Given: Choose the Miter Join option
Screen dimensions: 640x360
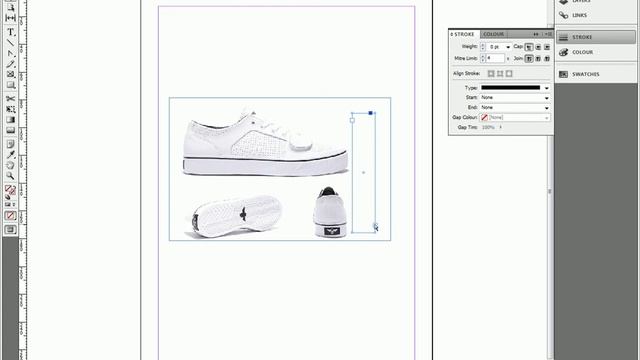Looking at the screenshot, I should (x=529, y=59).
